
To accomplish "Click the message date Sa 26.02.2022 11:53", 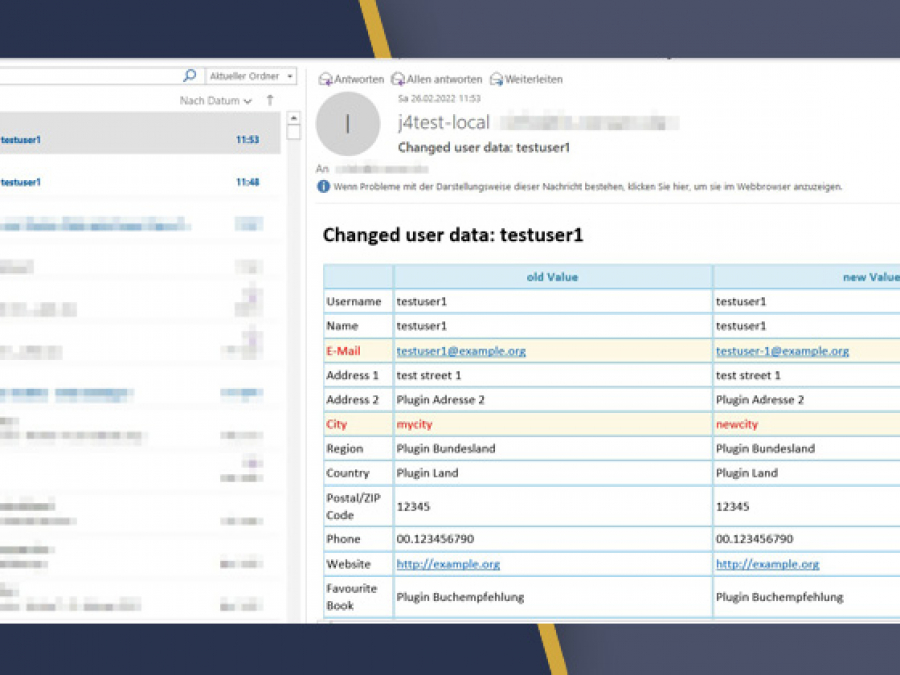I will click(439, 99).
